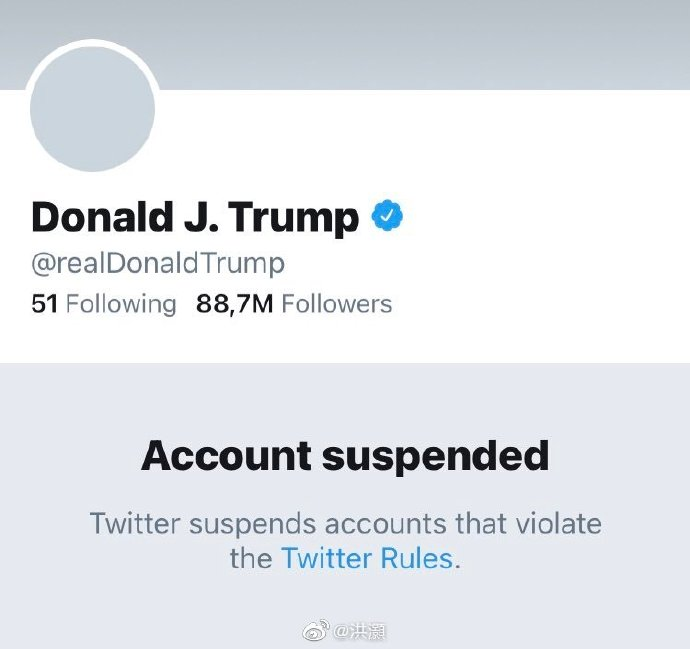Open the "Twitter Rules" link
This screenshot has height=649, width=690.
[x=367, y=557]
